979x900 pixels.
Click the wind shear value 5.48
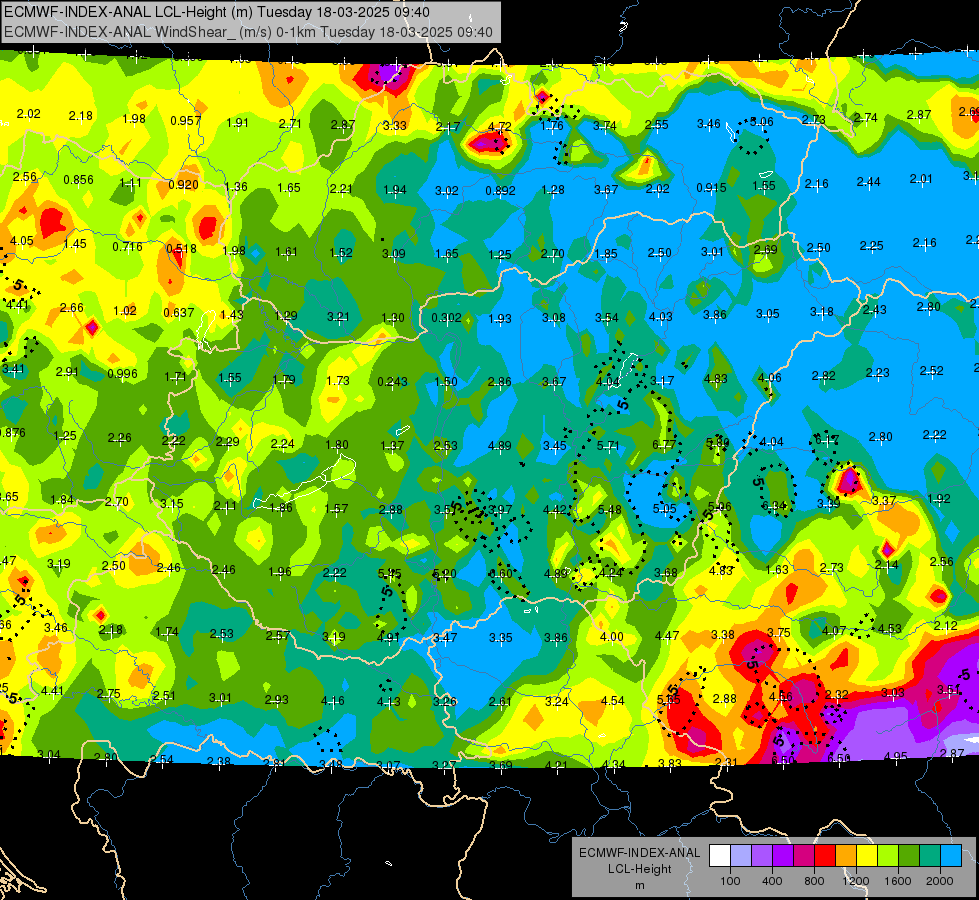[x=609, y=509]
